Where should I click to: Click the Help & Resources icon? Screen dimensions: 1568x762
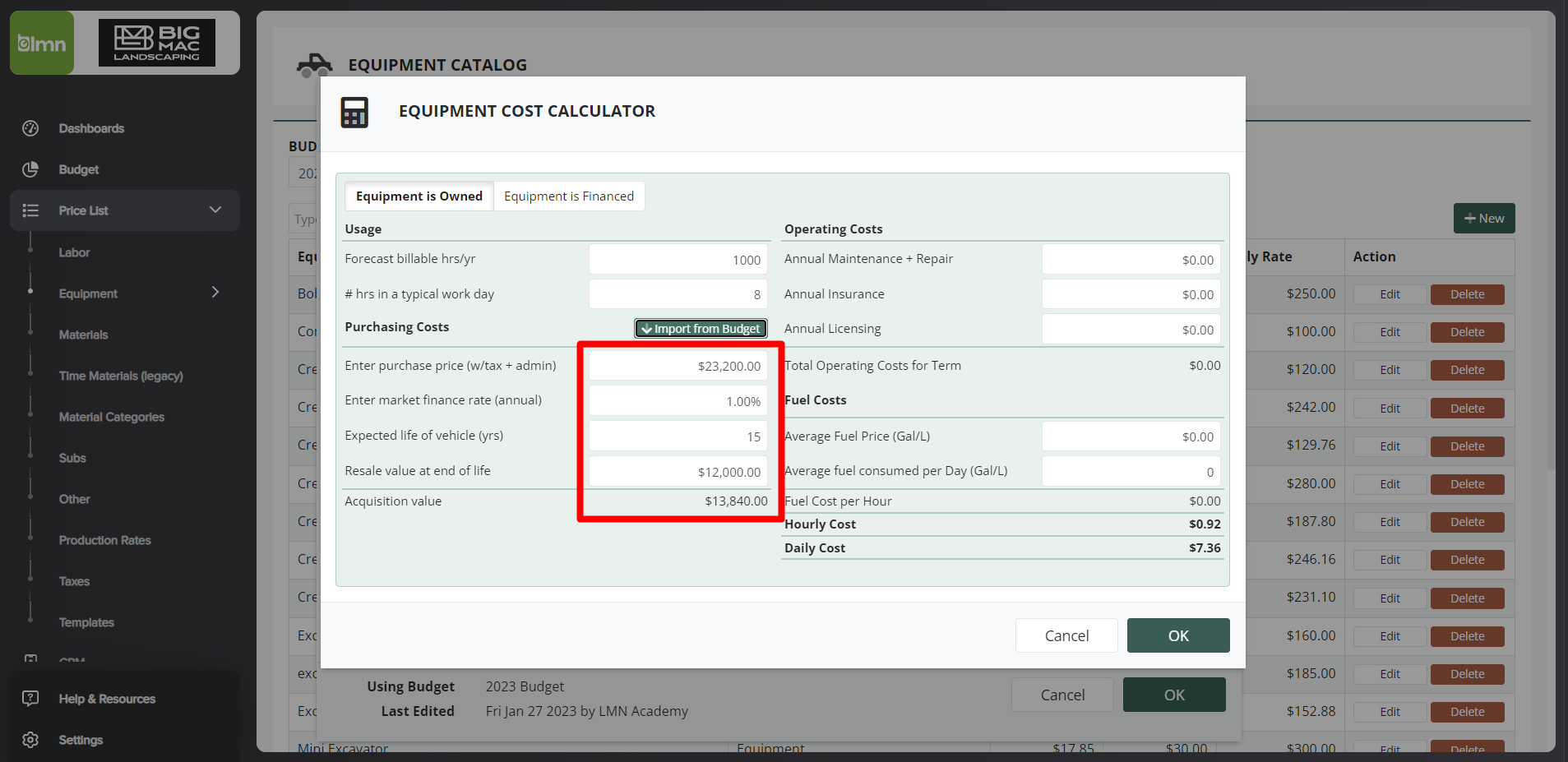(30, 699)
